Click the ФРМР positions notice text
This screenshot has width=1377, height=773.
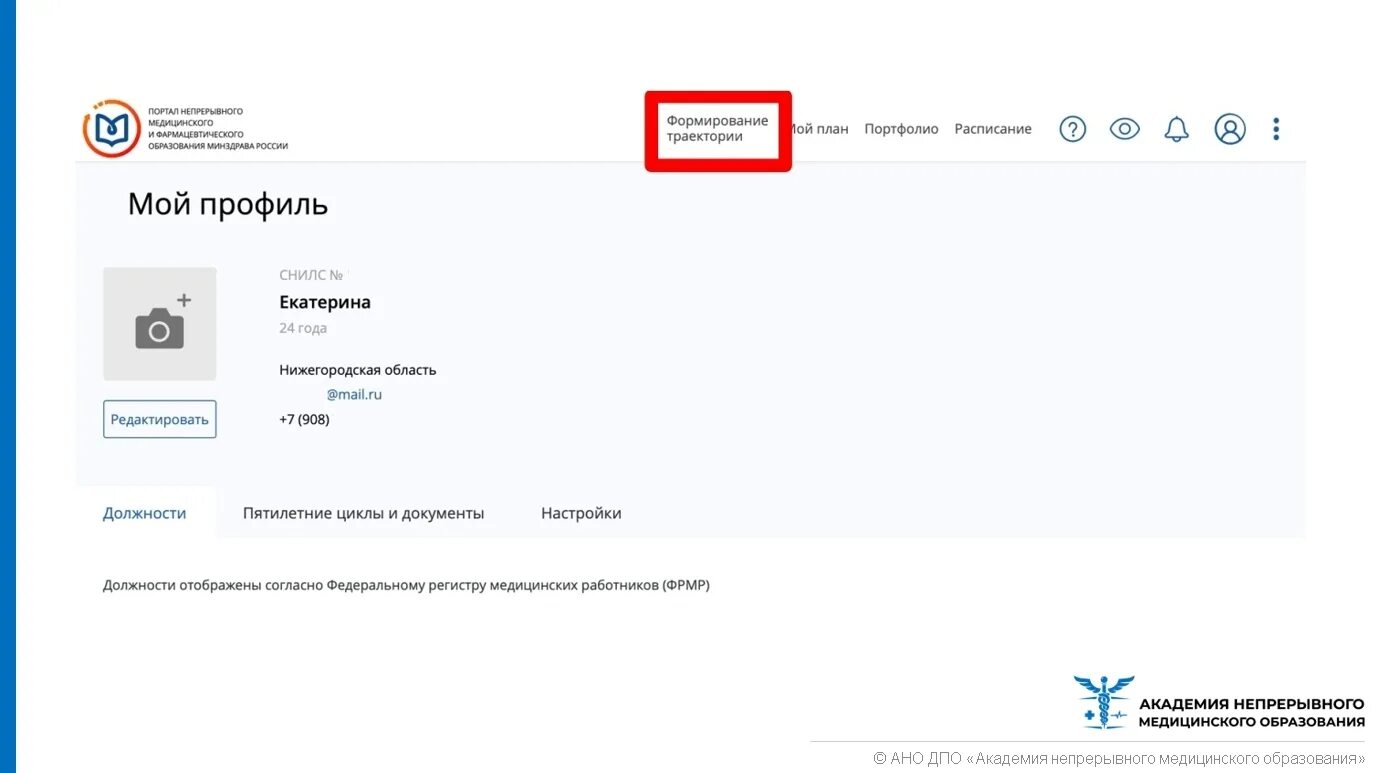pyautogui.click(x=406, y=585)
